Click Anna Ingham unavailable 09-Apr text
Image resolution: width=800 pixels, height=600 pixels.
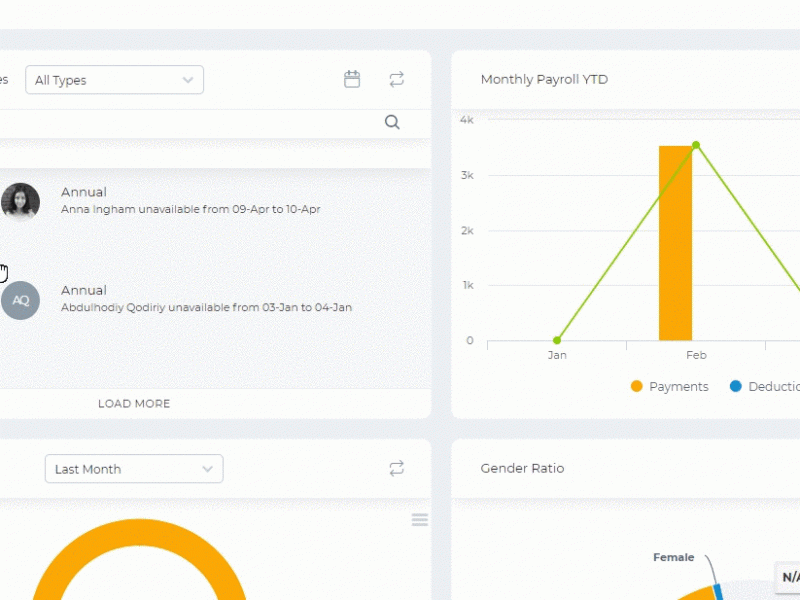[x=190, y=209]
